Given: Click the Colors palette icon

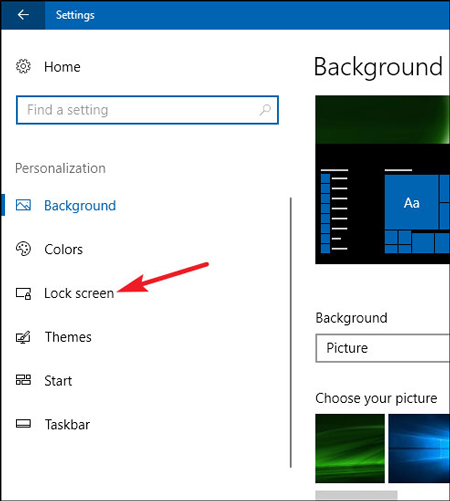Looking at the screenshot, I should pyautogui.click(x=23, y=249).
